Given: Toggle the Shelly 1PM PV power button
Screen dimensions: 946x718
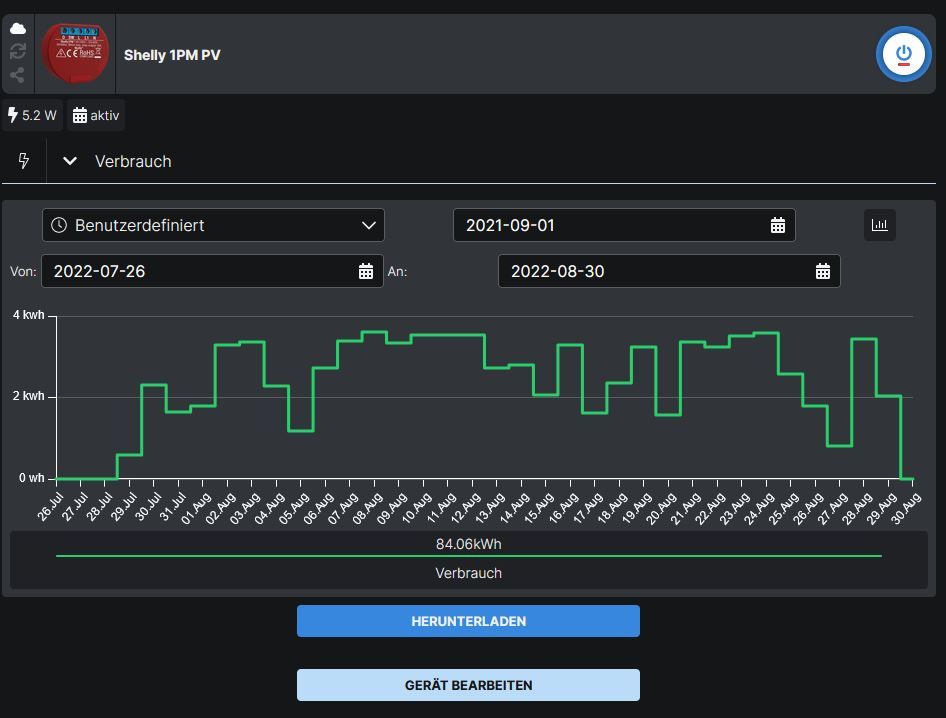Looking at the screenshot, I should tap(903, 54).
